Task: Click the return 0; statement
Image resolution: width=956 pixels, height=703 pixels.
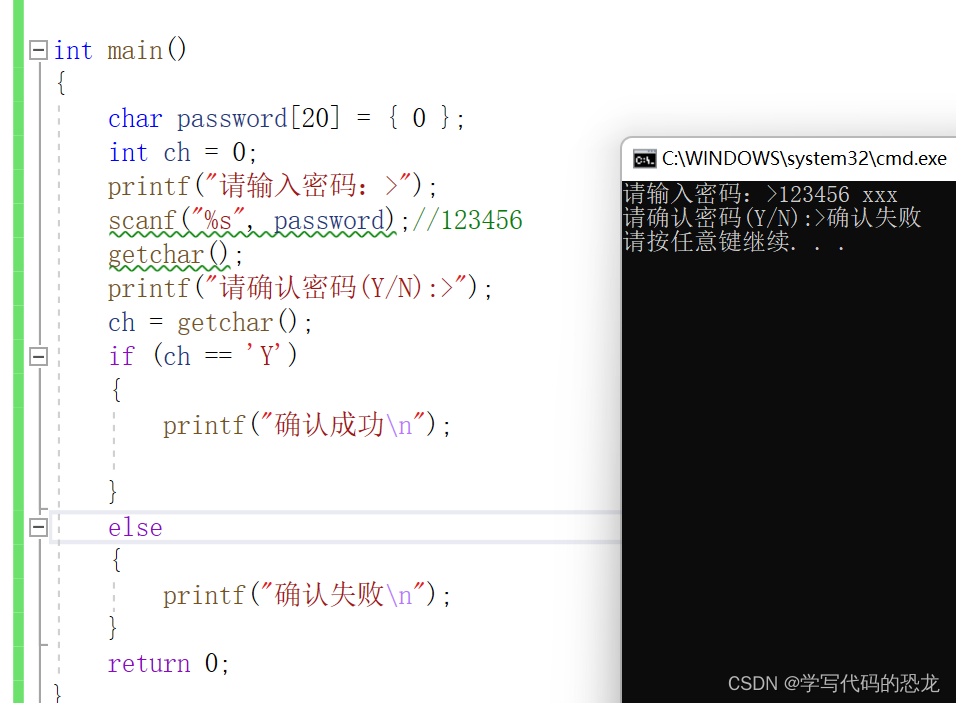Action: (x=168, y=663)
